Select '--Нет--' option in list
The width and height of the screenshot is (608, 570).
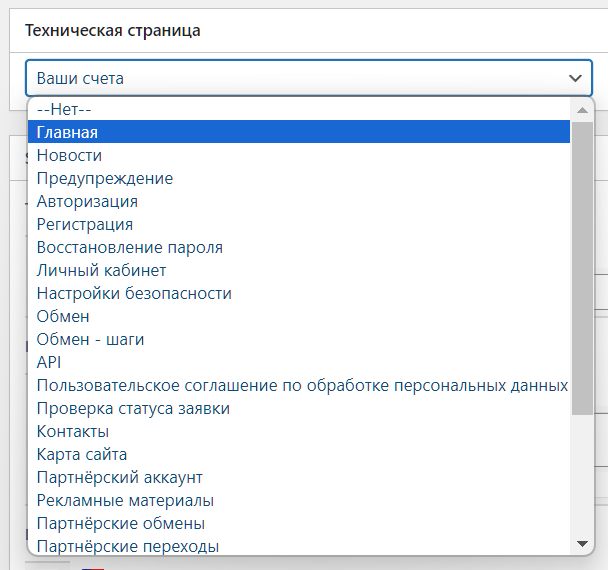click(64, 109)
